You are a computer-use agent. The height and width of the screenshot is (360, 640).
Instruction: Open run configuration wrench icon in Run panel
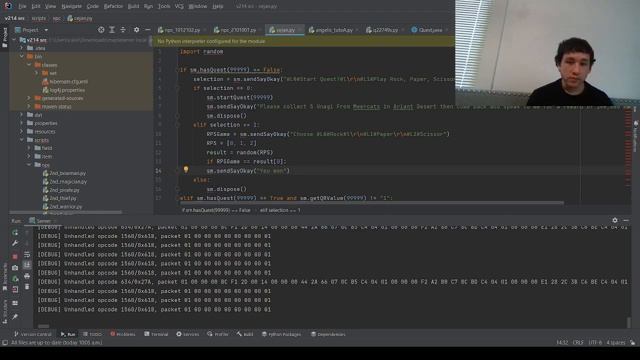(x=15, y=243)
